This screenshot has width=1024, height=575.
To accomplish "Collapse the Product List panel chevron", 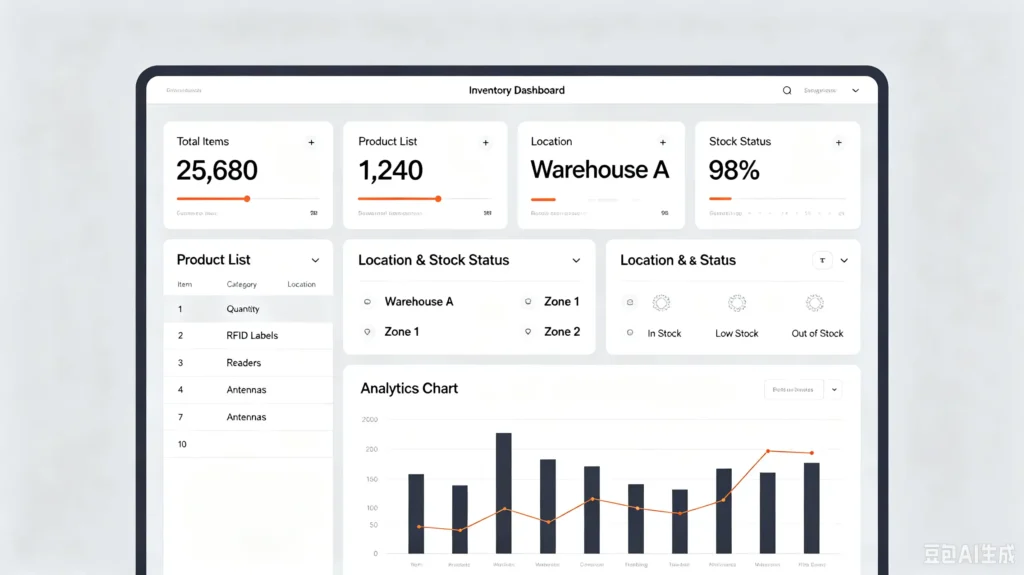I will pos(315,260).
